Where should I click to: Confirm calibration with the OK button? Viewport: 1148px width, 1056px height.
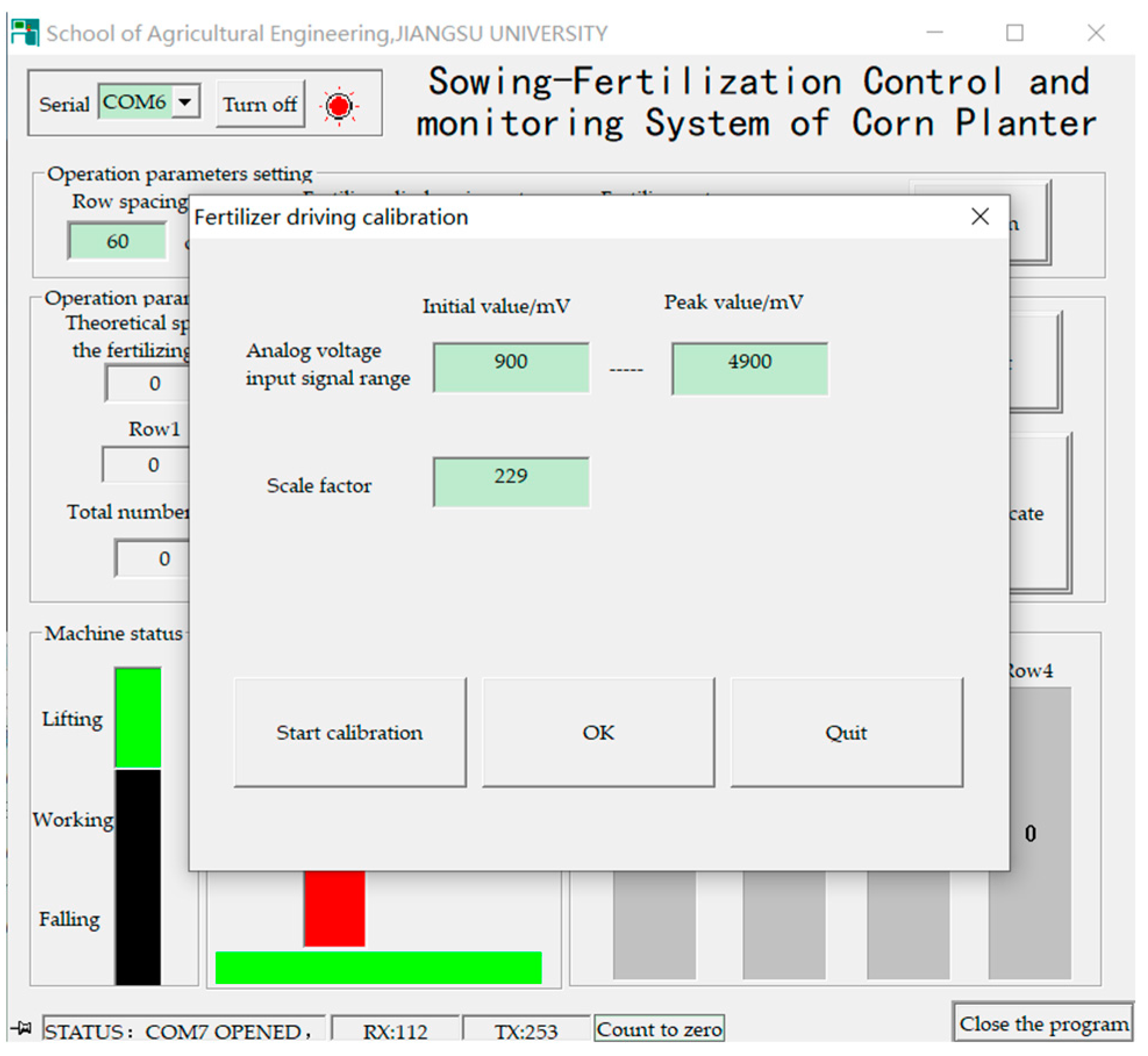(598, 732)
